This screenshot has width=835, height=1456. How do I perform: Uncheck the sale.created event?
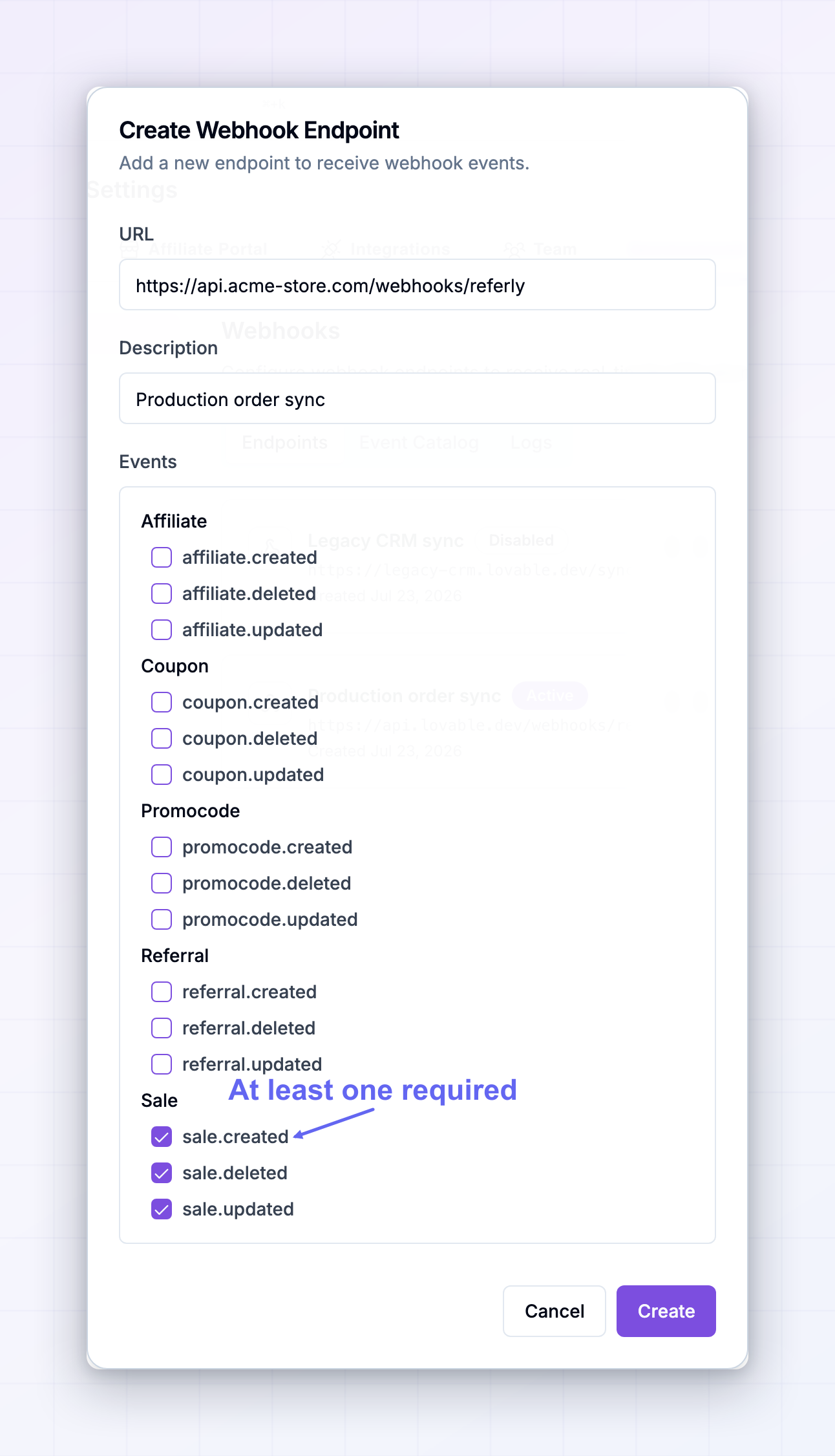tap(162, 1137)
